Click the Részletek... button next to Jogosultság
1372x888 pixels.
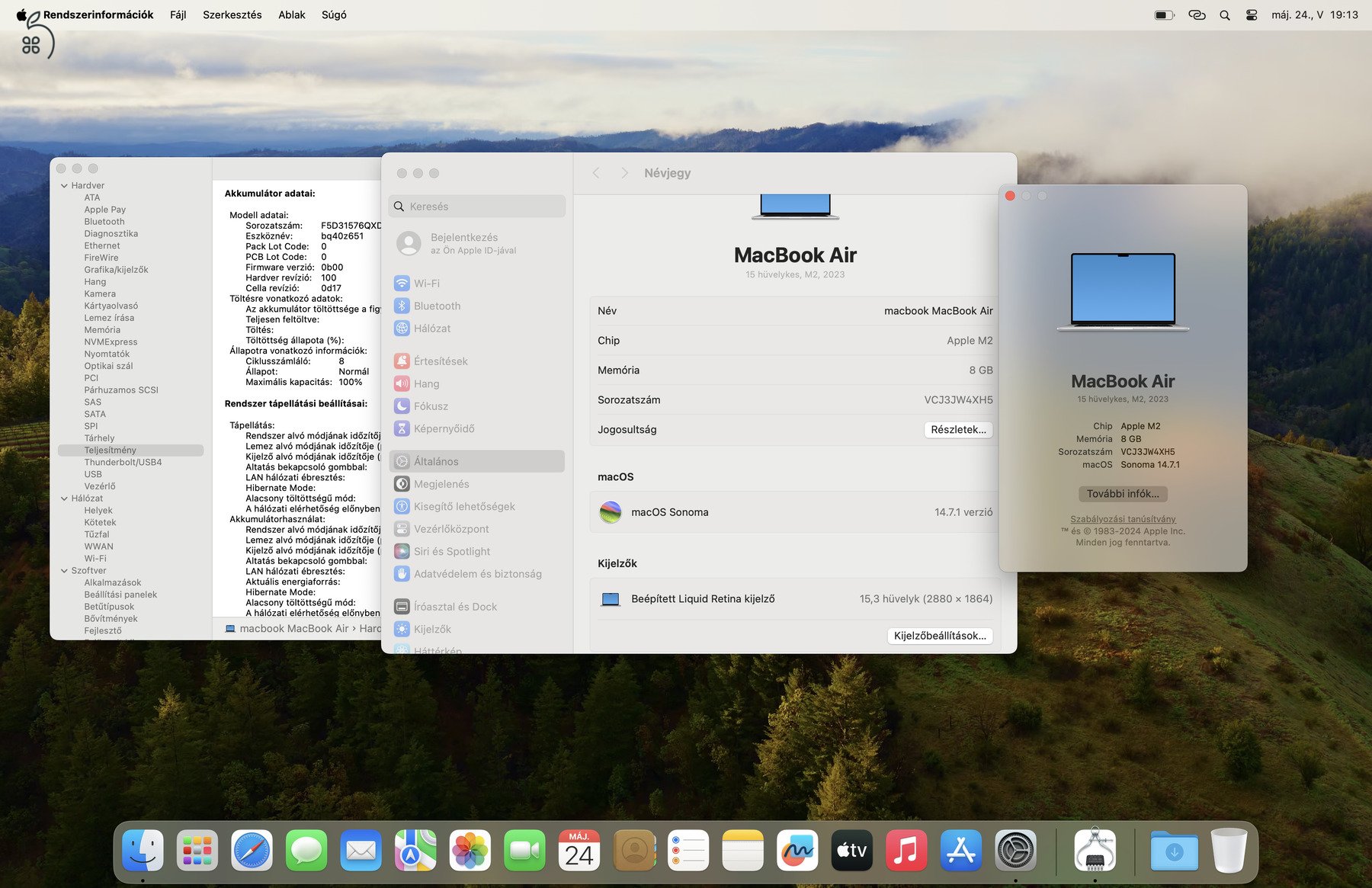[x=958, y=430]
